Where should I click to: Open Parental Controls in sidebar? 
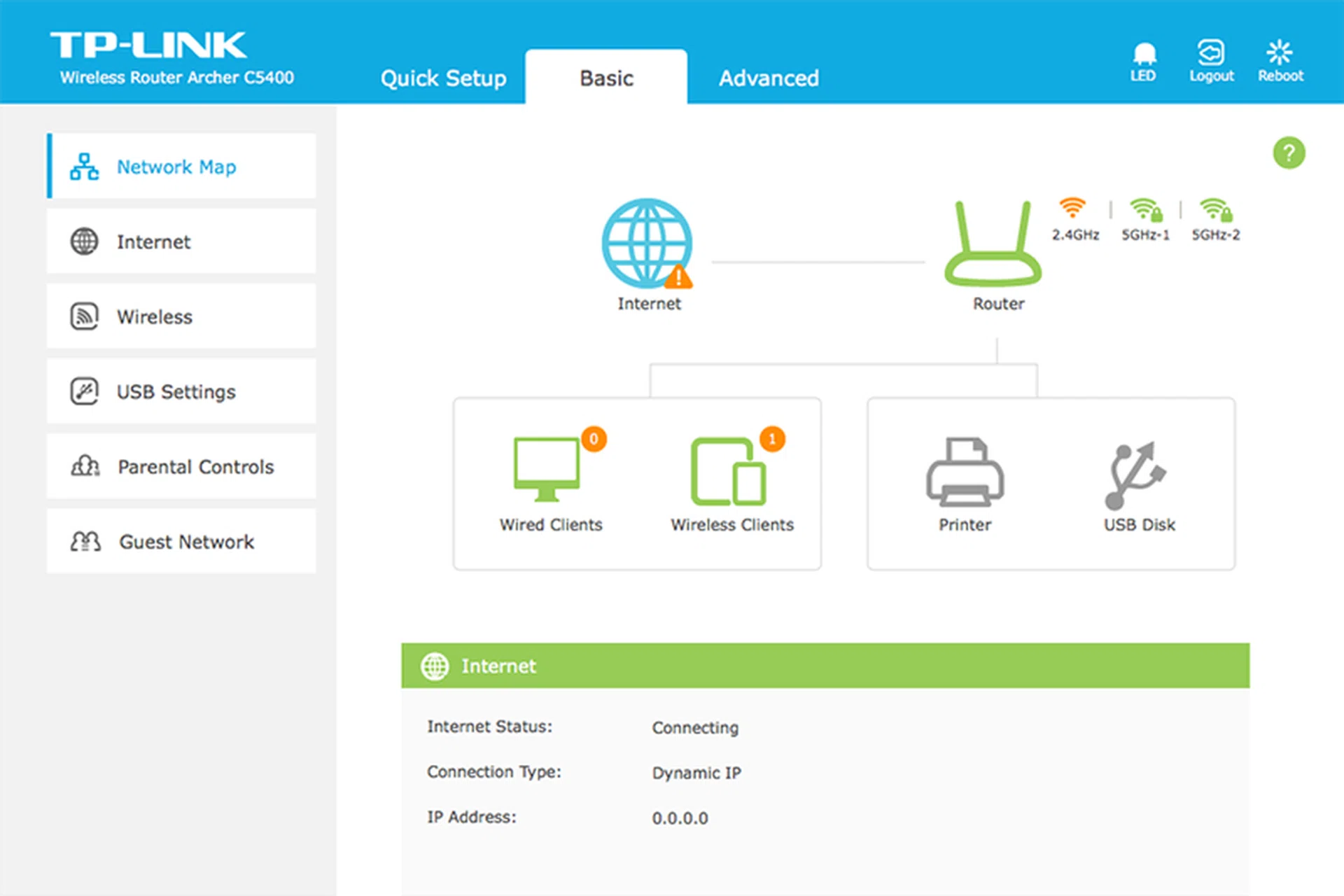tap(181, 466)
